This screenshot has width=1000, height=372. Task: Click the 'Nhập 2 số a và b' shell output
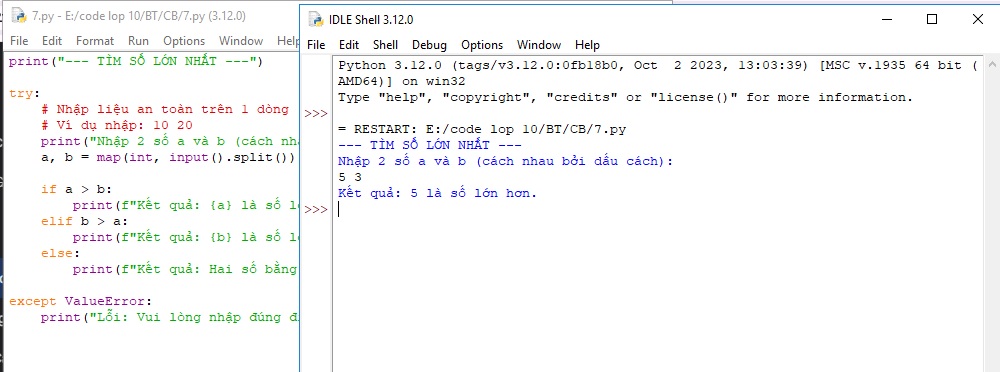pos(506,161)
